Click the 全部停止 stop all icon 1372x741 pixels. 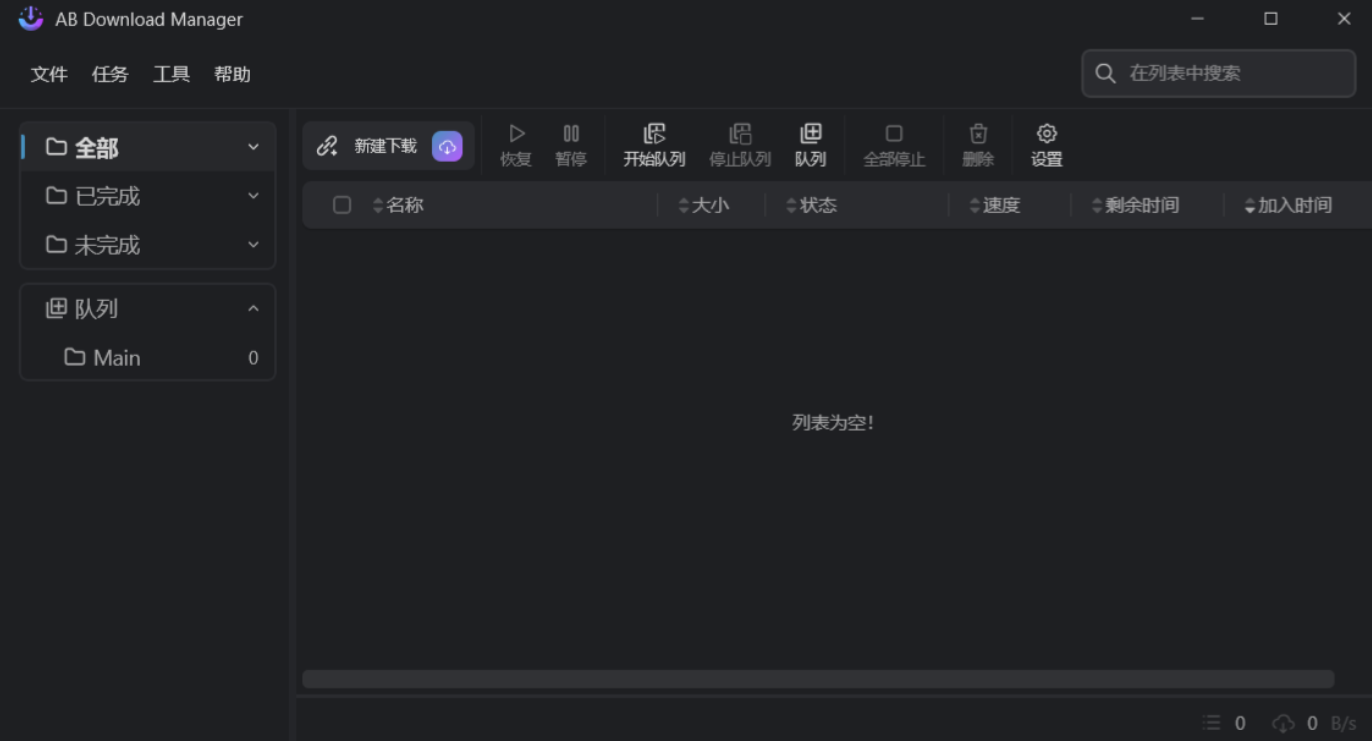tap(894, 133)
